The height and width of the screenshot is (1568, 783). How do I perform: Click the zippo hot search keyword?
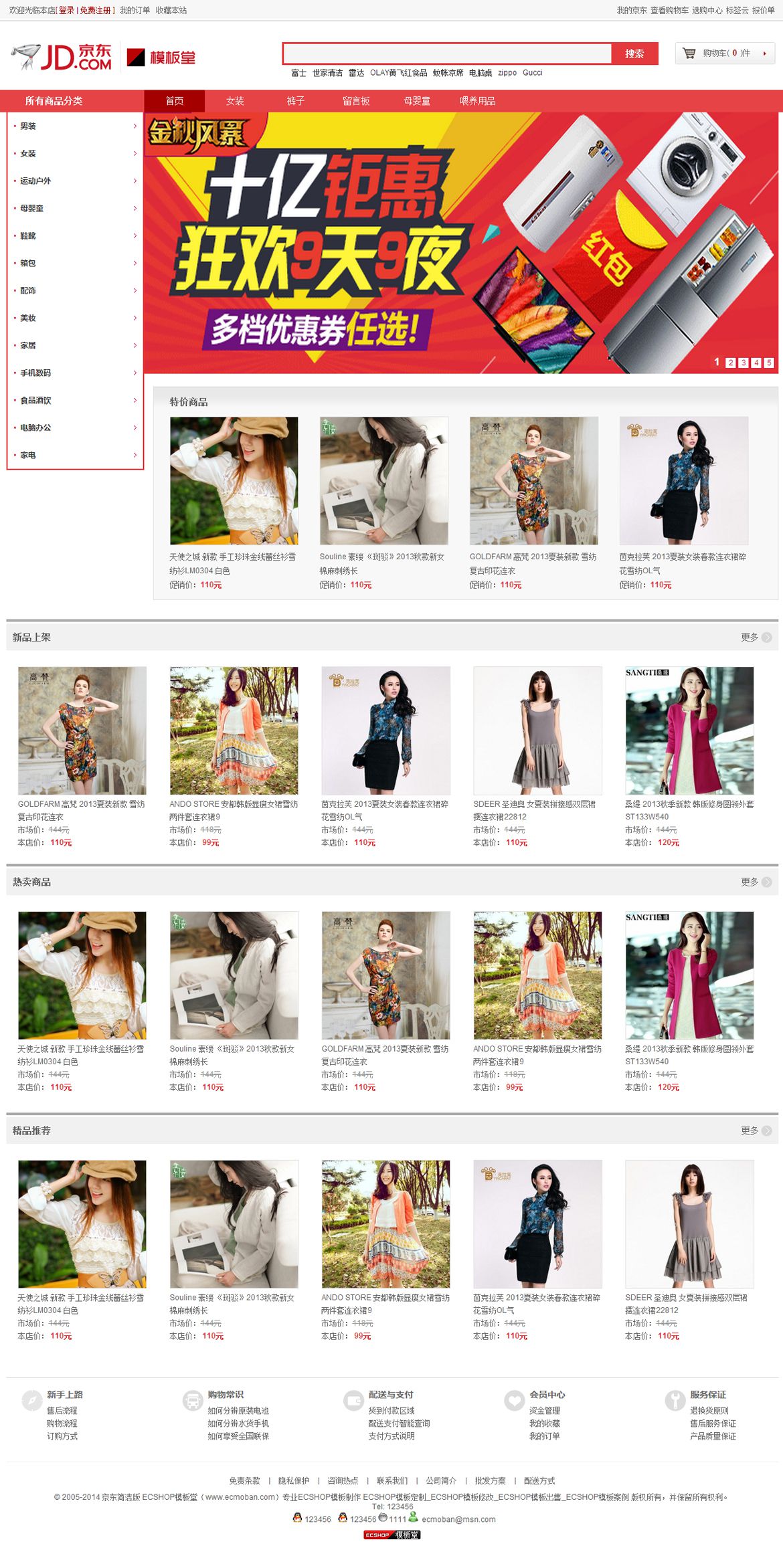tap(507, 73)
